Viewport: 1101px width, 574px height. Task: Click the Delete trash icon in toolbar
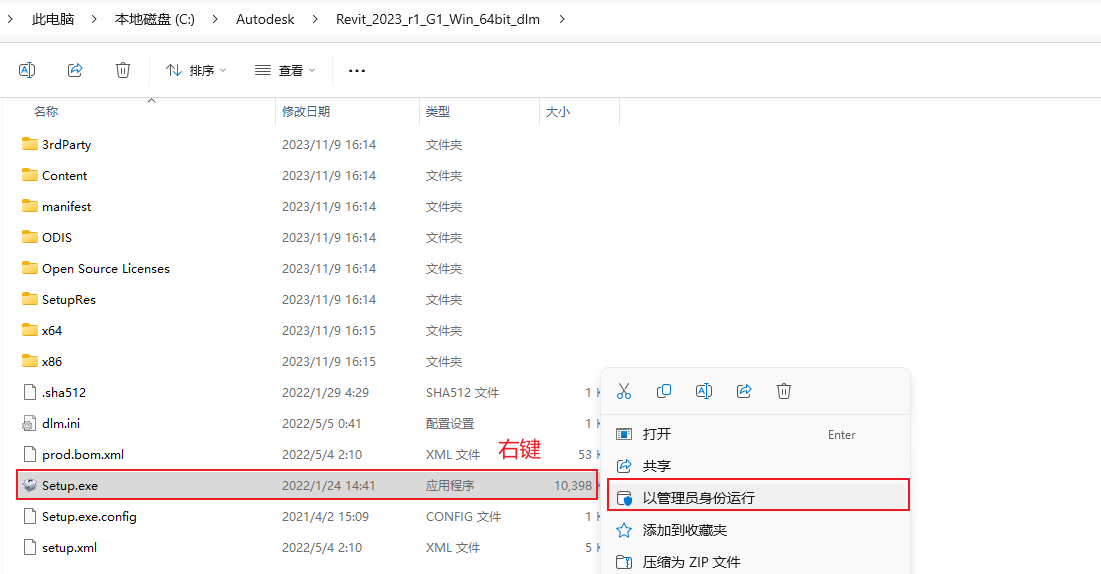click(x=123, y=70)
